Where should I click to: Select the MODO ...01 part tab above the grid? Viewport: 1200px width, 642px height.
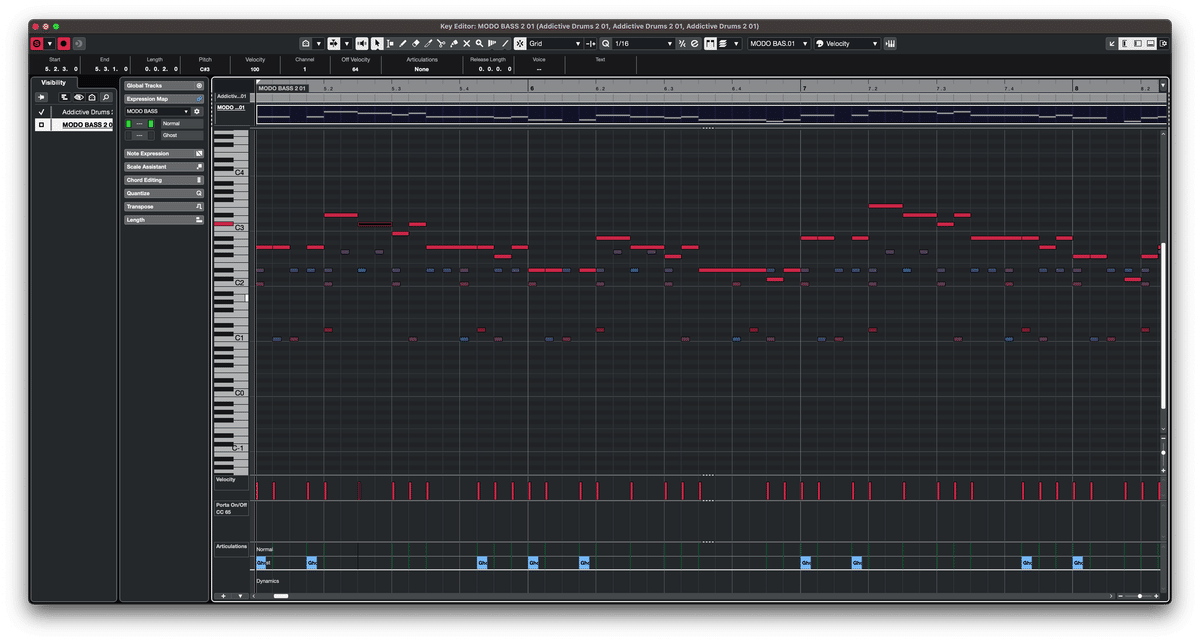[x=230, y=107]
